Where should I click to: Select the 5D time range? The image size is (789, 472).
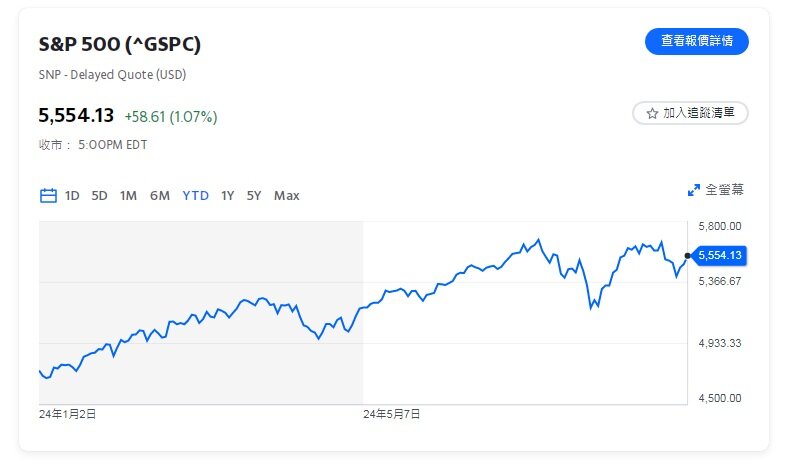[99, 196]
